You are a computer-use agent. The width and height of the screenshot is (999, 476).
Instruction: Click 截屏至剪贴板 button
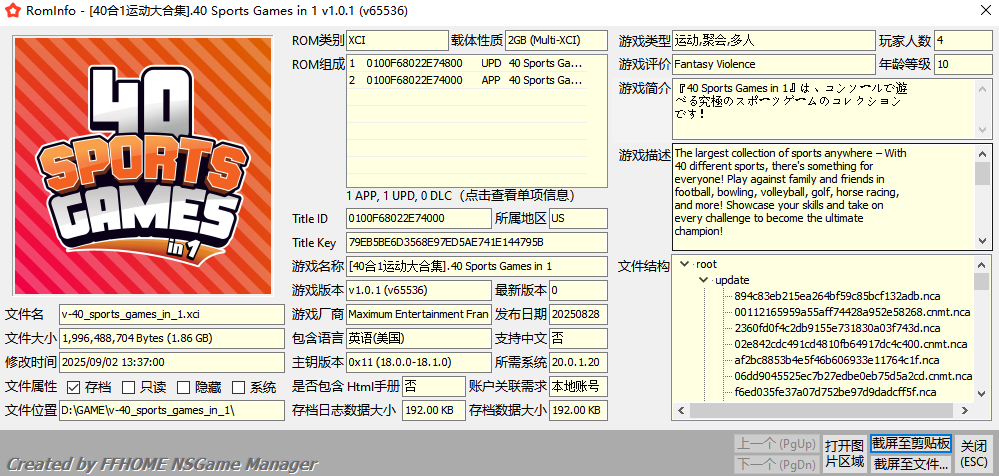pos(911,444)
